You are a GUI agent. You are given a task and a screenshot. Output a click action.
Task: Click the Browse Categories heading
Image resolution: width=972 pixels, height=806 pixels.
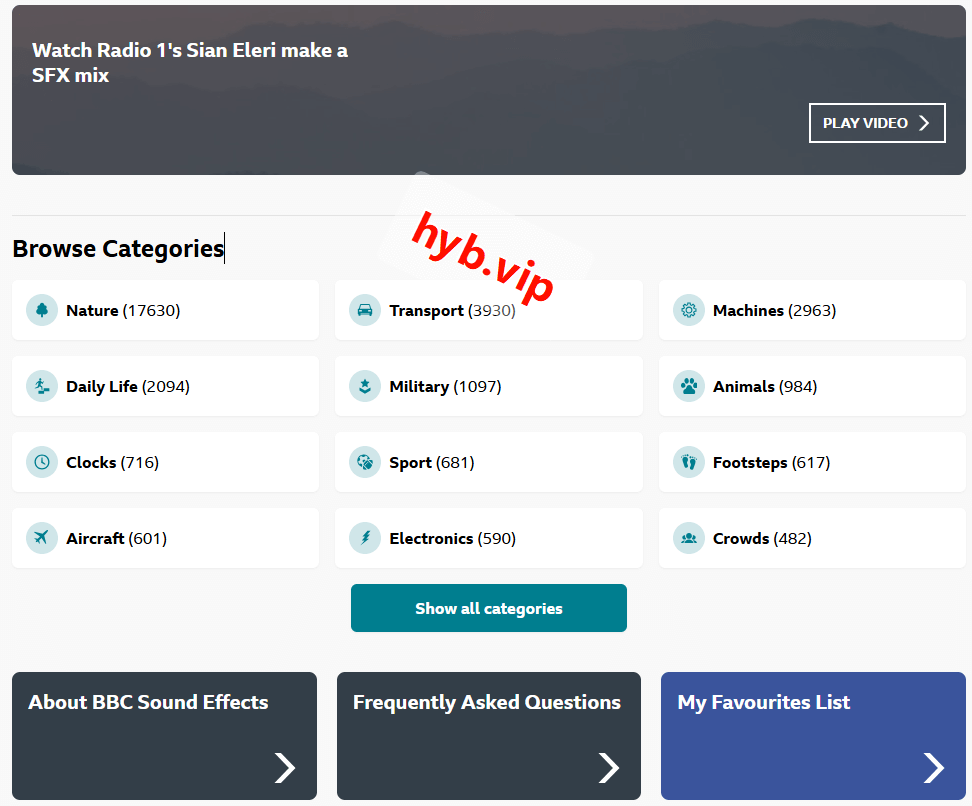click(118, 248)
